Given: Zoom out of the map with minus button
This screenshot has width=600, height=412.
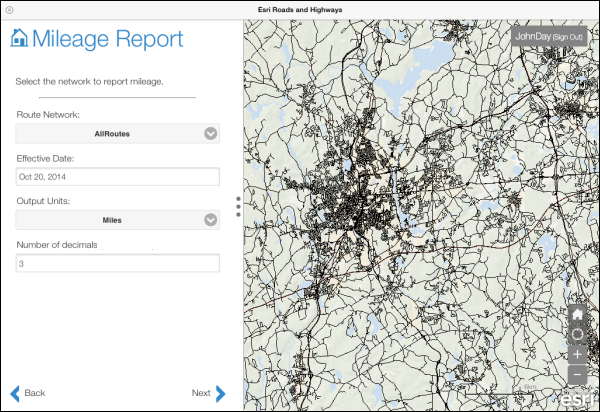Looking at the screenshot, I should (577, 373).
